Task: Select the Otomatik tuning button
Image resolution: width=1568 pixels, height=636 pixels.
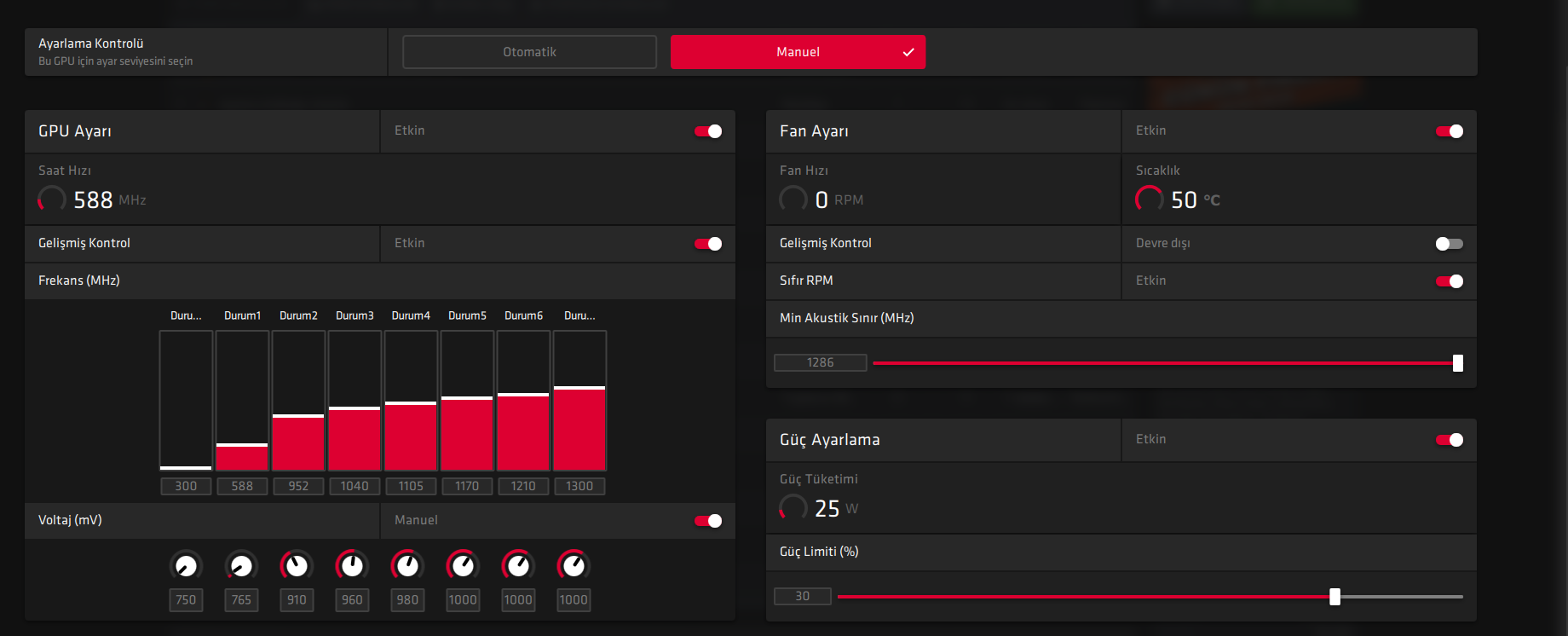Action: 529,52
